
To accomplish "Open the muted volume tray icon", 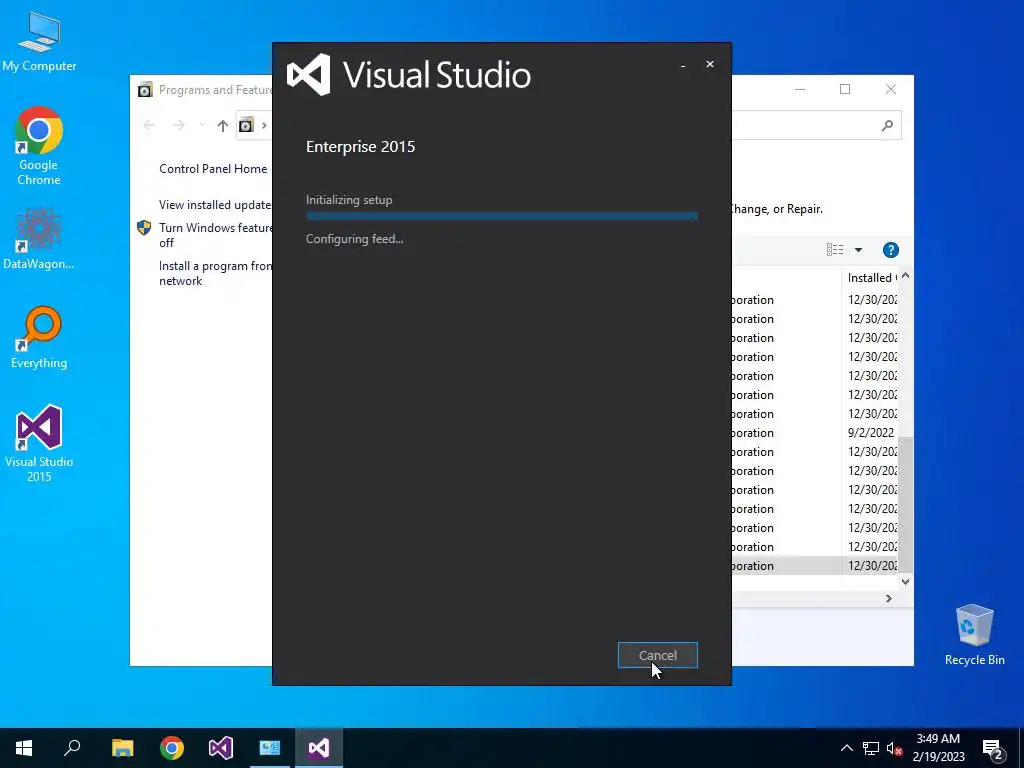I will [x=895, y=748].
